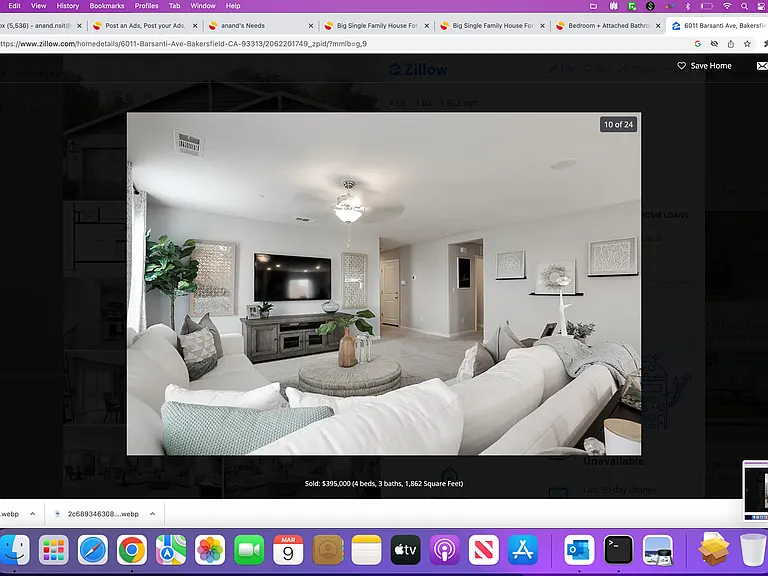This screenshot has width=768, height=576.
Task: Click the battery icon in menu bar
Action: (x=706, y=6)
